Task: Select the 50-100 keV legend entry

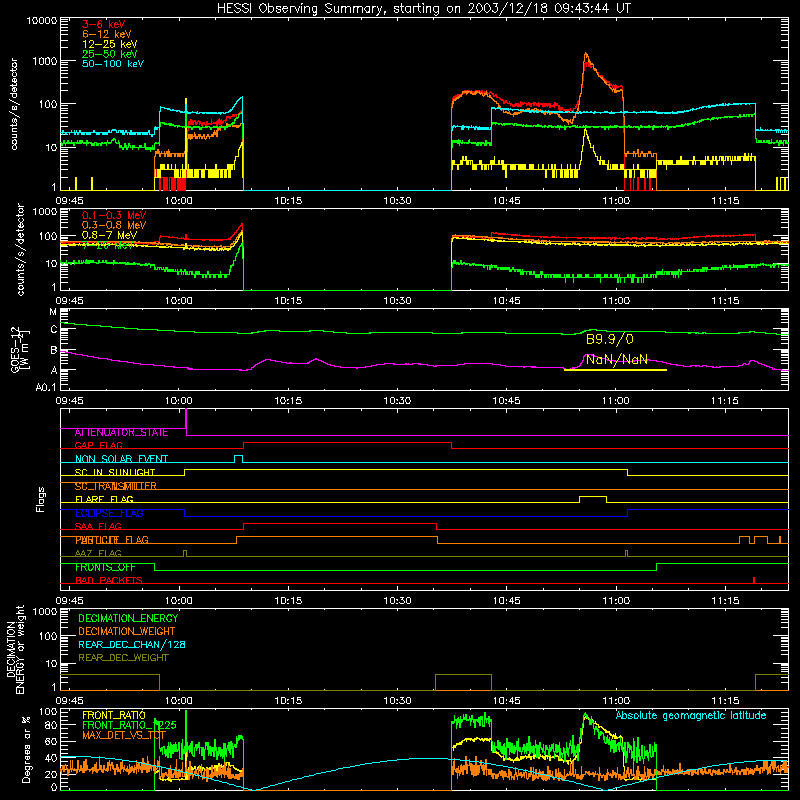Action: [113, 64]
